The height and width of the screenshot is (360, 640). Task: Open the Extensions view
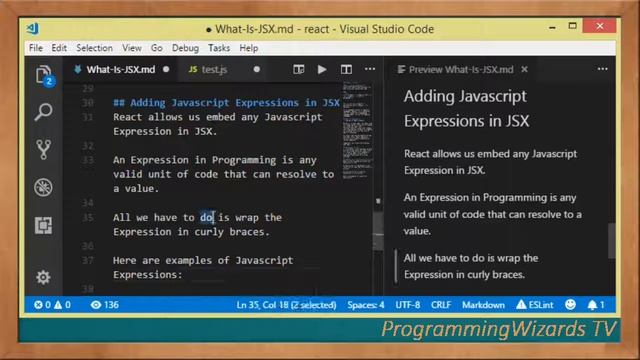43,225
